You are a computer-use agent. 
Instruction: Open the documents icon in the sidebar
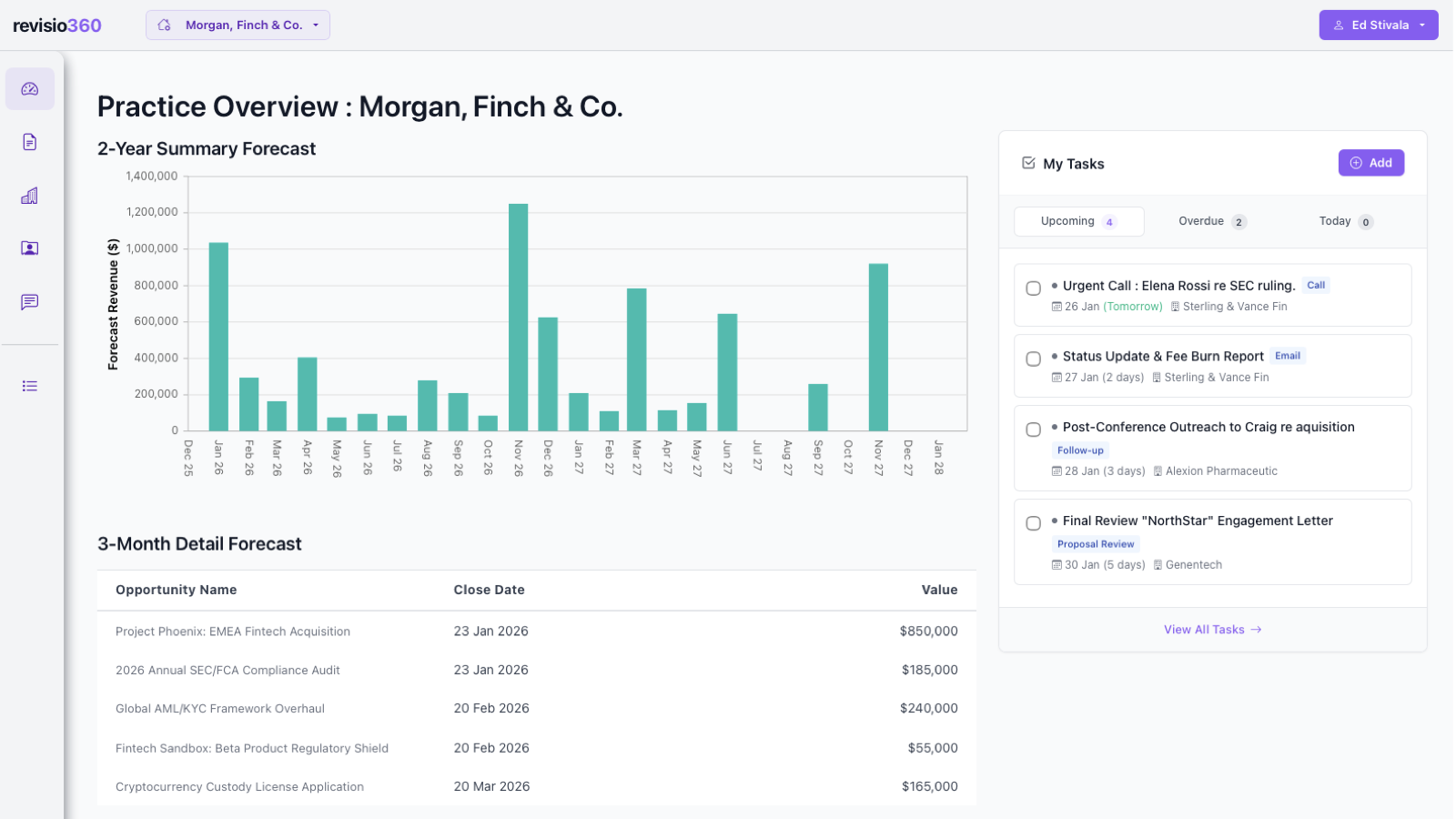[30, 142]
